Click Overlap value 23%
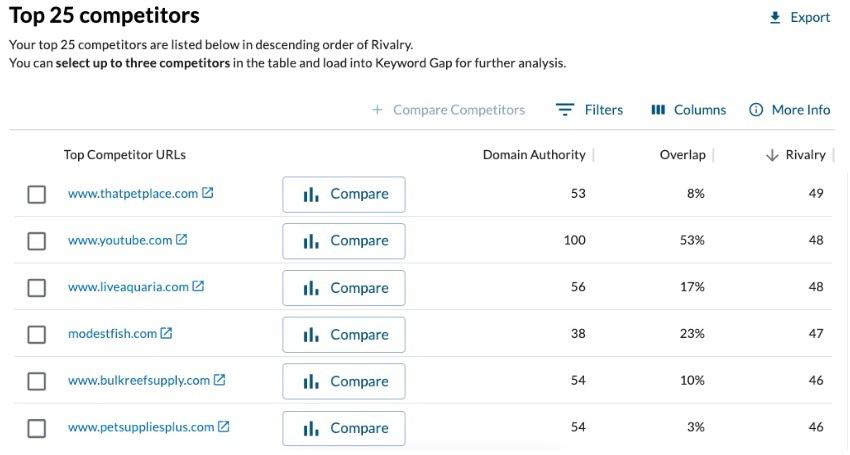The image size is (850, 455). click(692, 334)
